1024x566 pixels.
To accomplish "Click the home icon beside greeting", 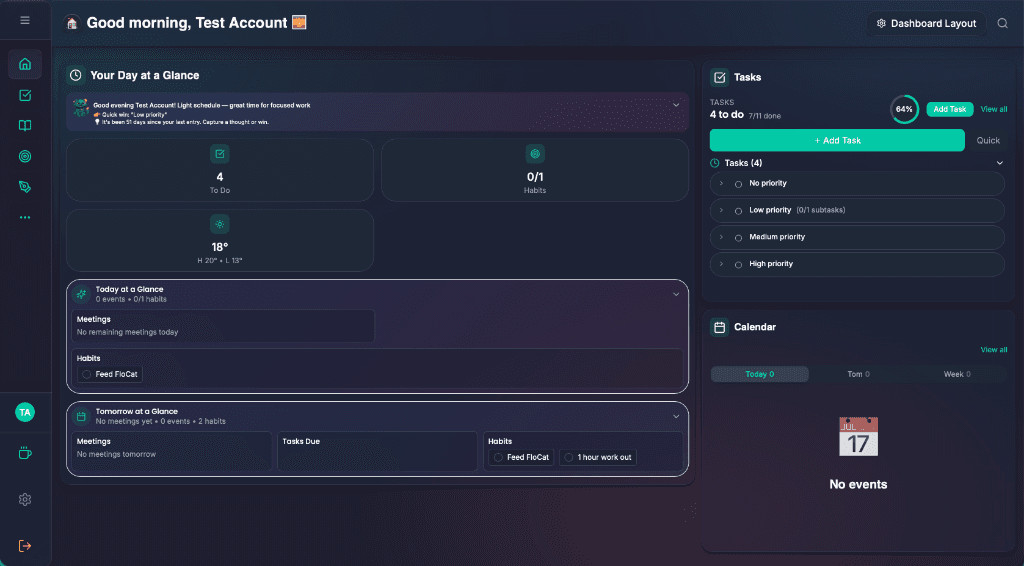I will click(x=72, y=23).
